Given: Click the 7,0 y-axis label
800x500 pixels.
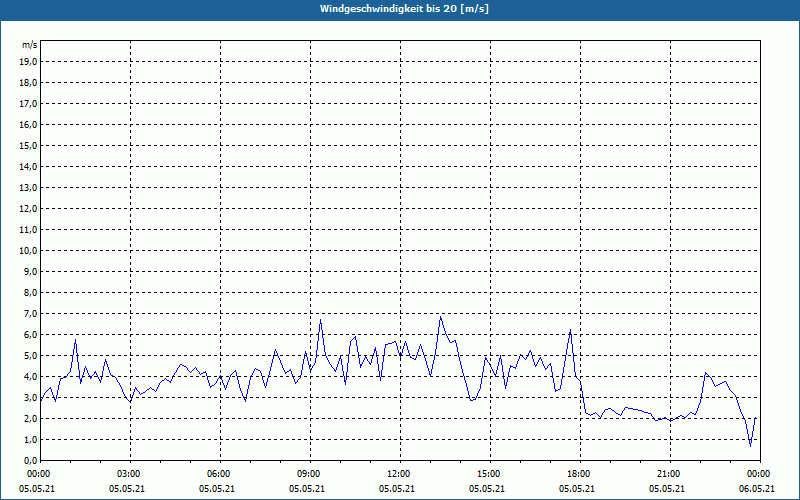Looking at the screenshot, I should [x=30, y=314].
